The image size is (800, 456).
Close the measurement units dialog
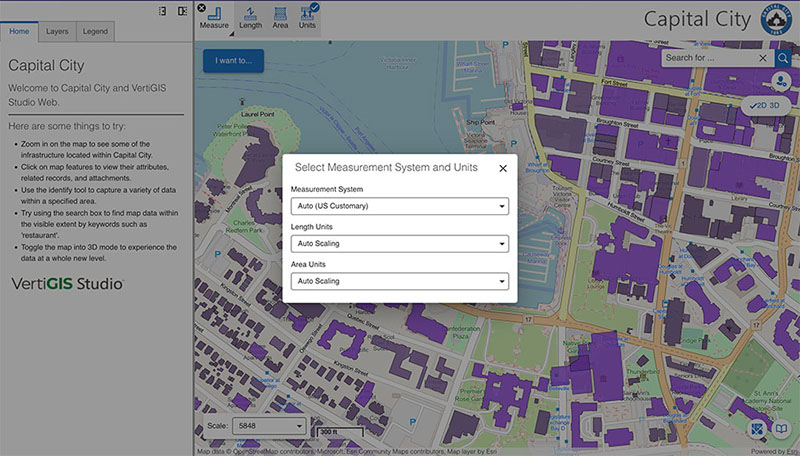pyautogui.click(x=503, y=168)
